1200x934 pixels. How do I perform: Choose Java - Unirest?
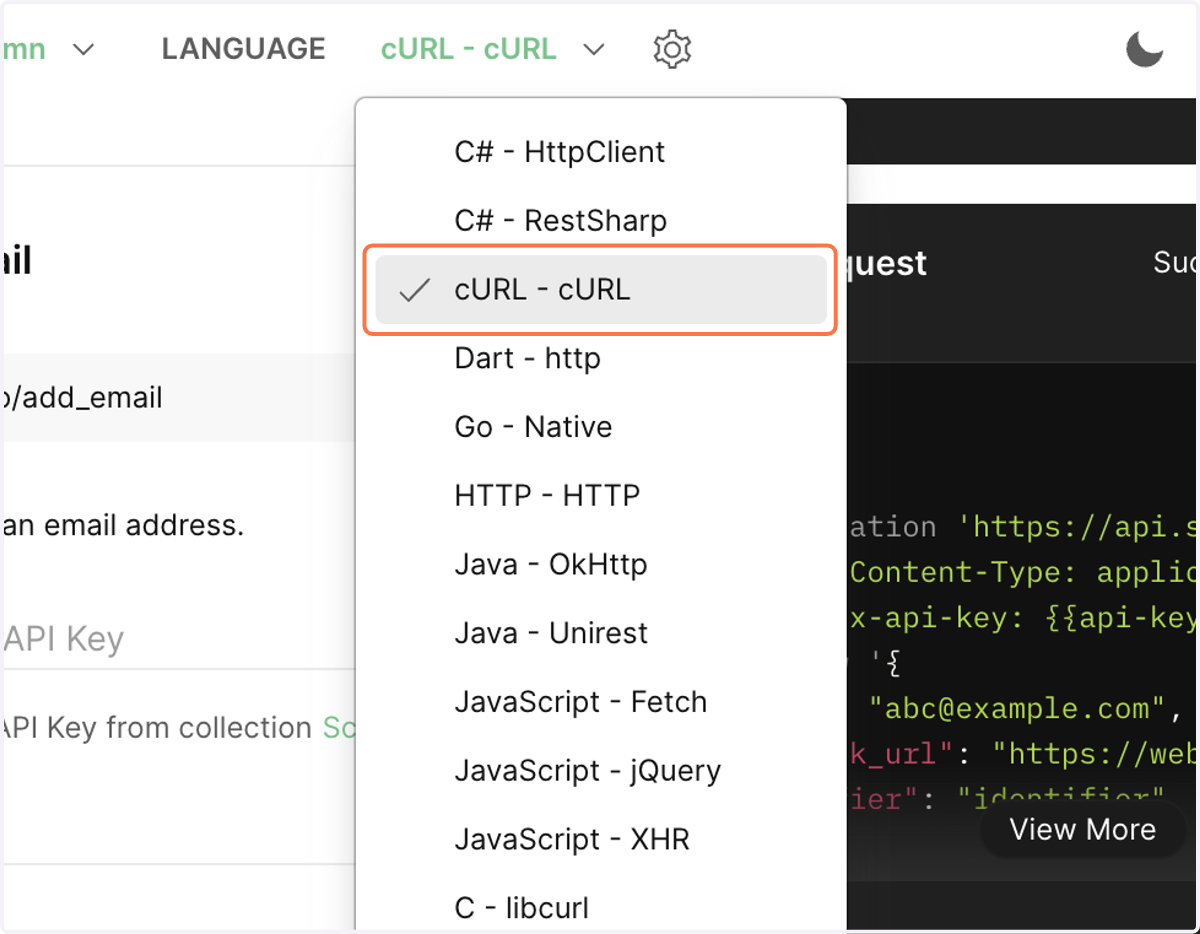[600, 634]
